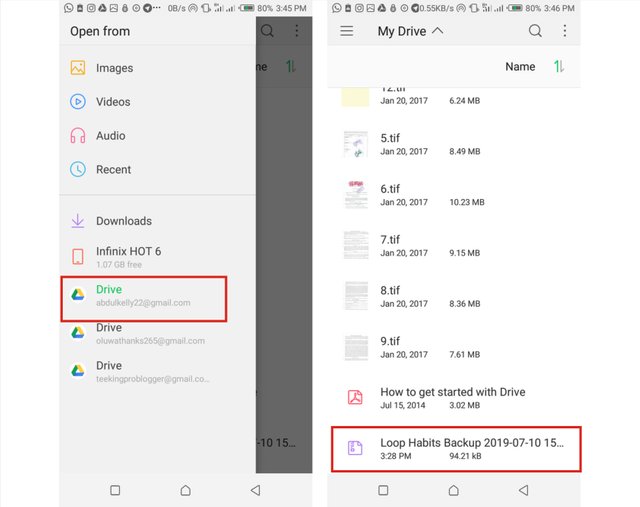Tap thumbnail of 5.tif
Screen dimensions: 640x507
(356, 144)
